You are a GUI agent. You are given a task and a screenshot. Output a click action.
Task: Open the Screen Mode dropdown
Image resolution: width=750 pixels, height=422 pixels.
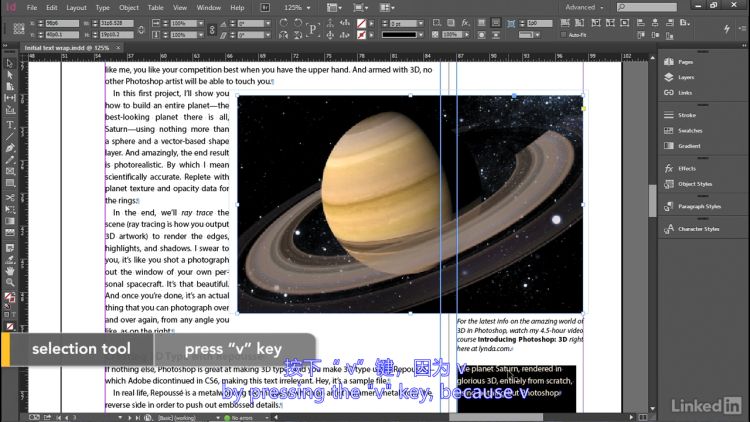coord(360,7)
